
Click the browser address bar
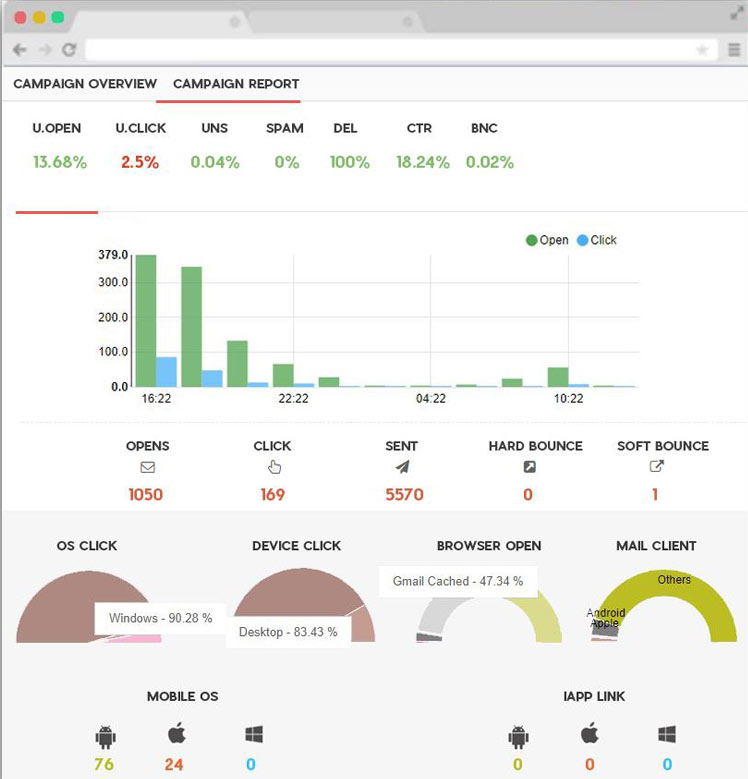390,49
